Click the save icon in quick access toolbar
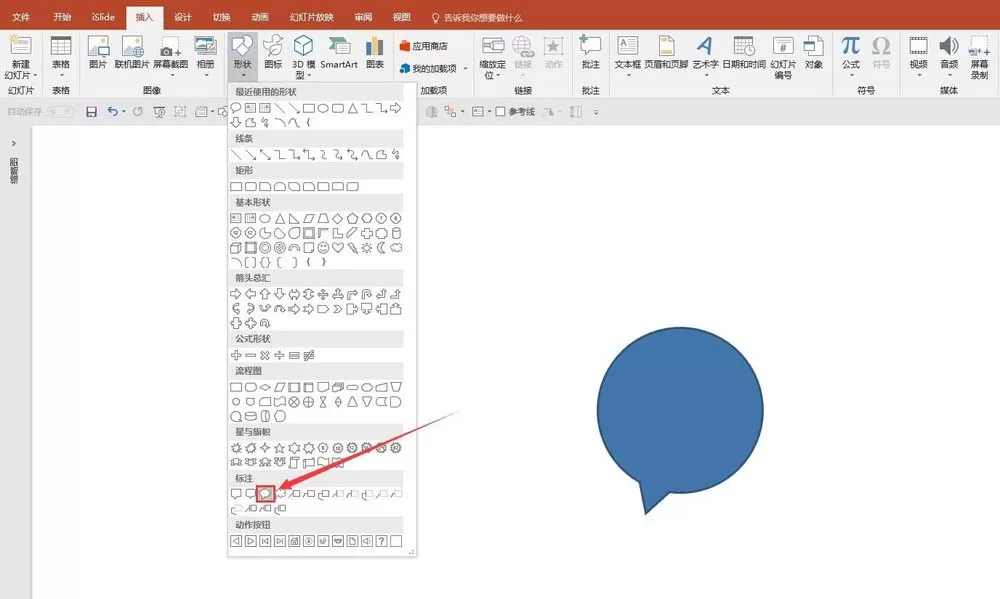Screen dimensions: 1000x599 [92, 112]
